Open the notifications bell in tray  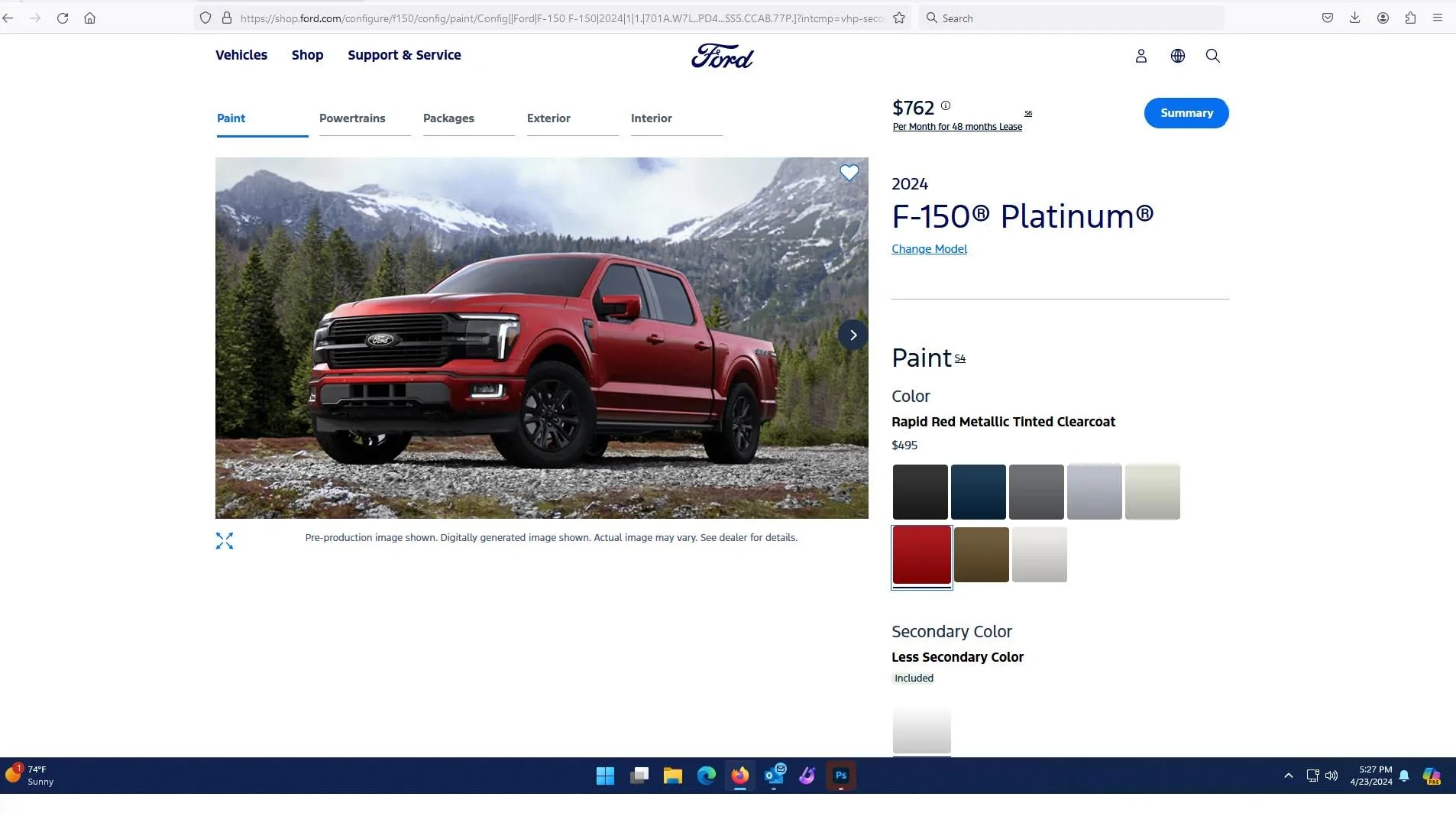point(1404,776)
